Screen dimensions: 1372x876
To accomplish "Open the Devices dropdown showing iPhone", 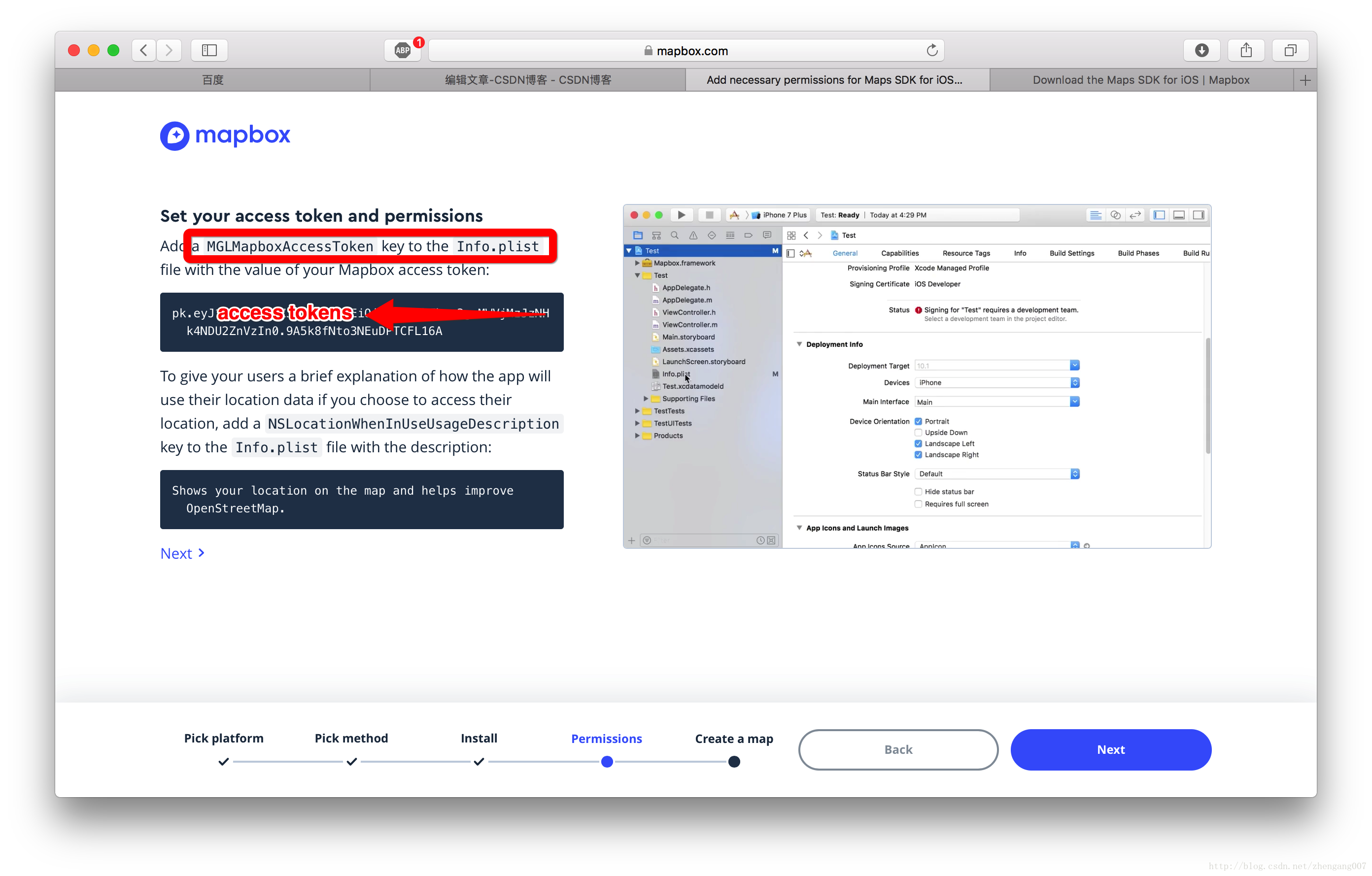I will pyautogui.click(x=996, y=383).
